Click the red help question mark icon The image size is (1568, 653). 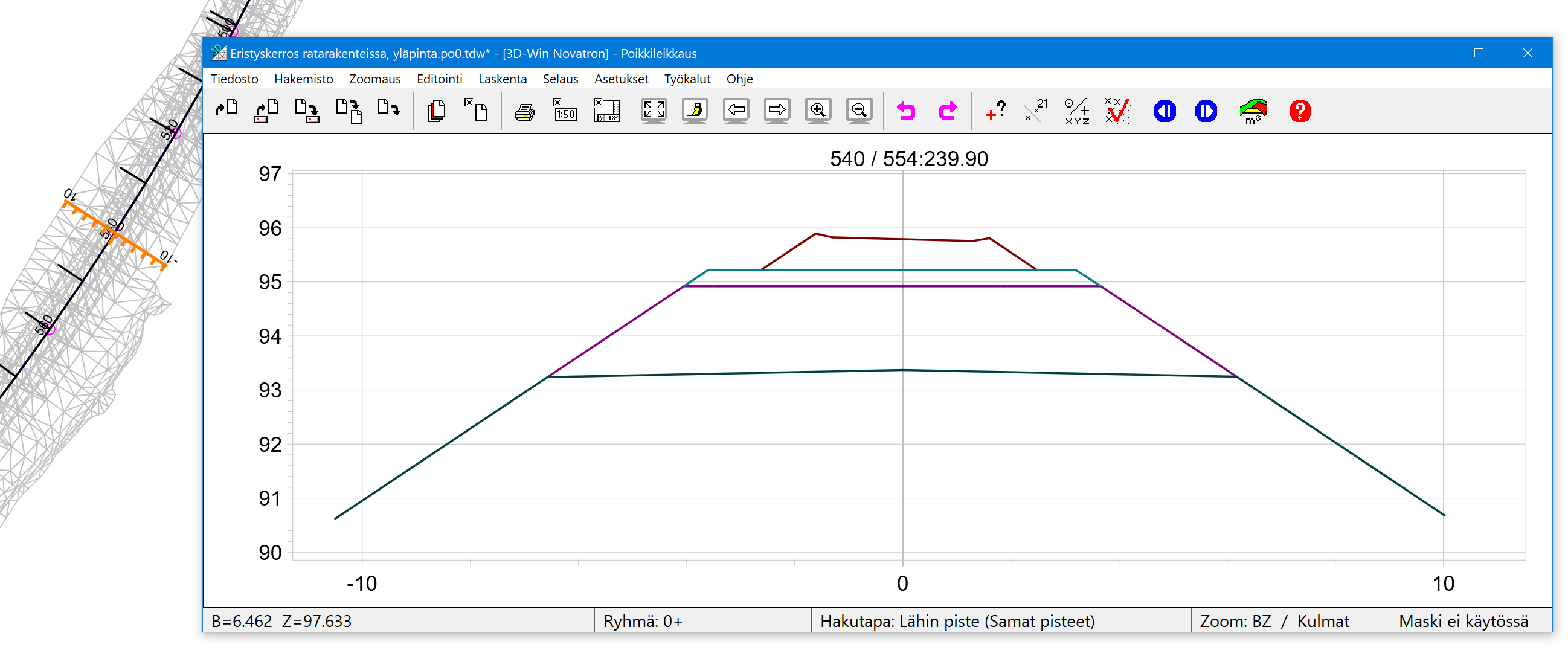pos(1300,111)
